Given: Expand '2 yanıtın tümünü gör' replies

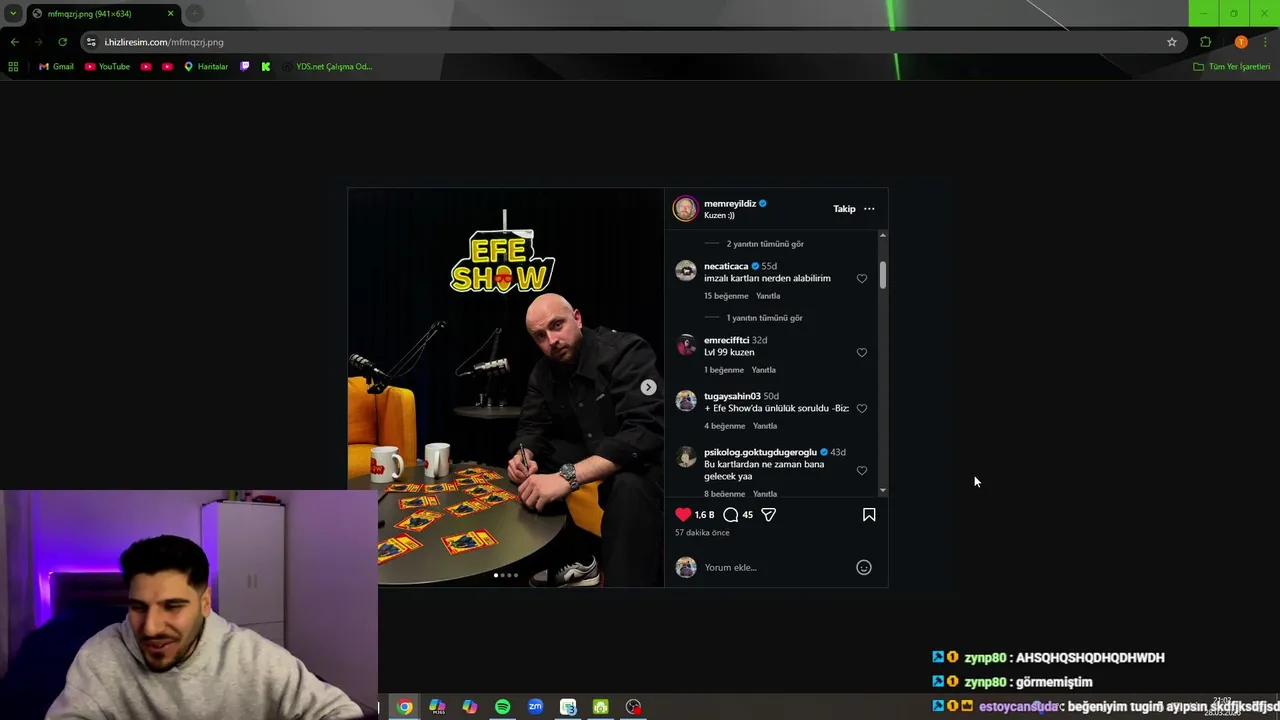Looking at the screenshot, I should (765, 244).
